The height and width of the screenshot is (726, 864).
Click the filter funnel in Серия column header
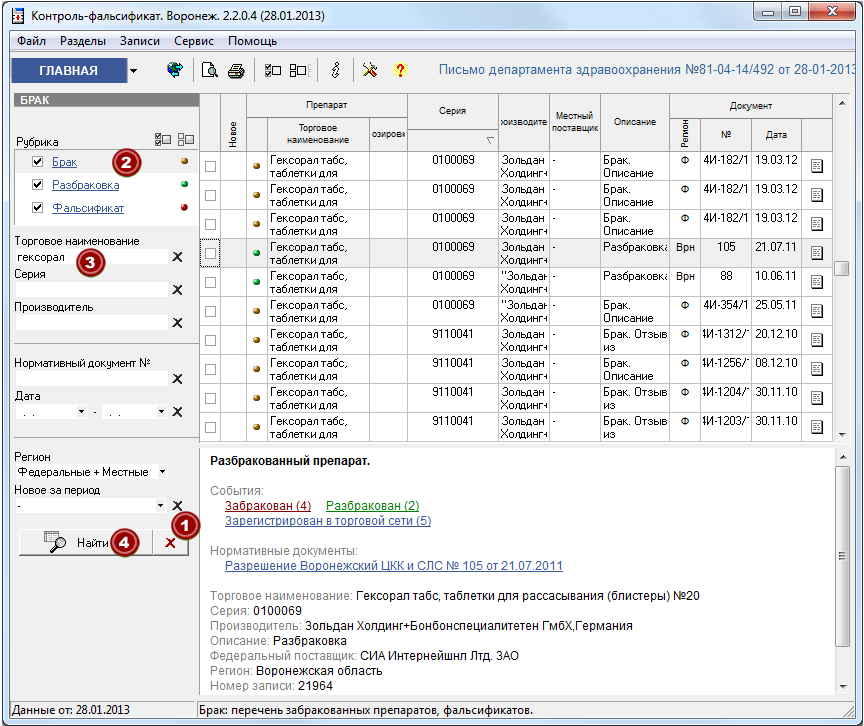(x=490, y=140)
